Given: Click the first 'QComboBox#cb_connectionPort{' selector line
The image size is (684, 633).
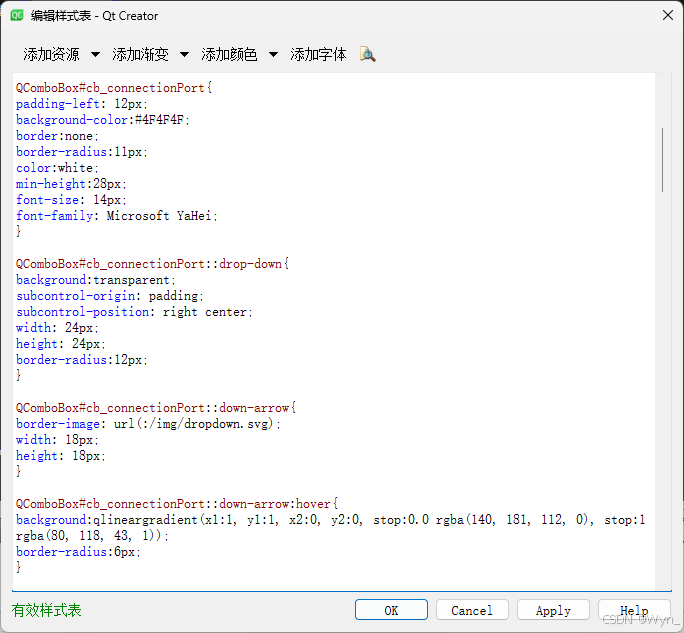Looking at the screenshot, I should 114,88.
